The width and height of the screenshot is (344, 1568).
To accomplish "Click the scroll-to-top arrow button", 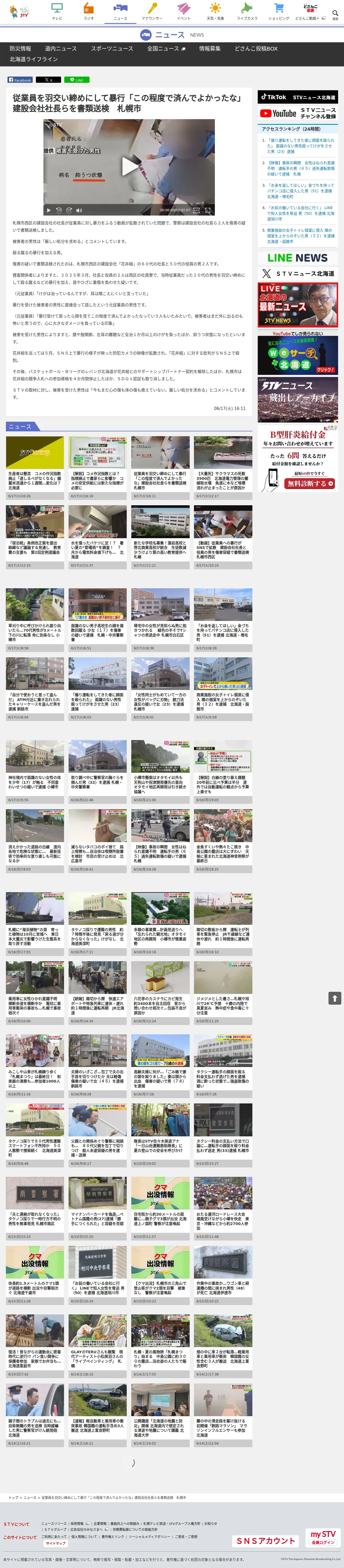I will (334, 998).
